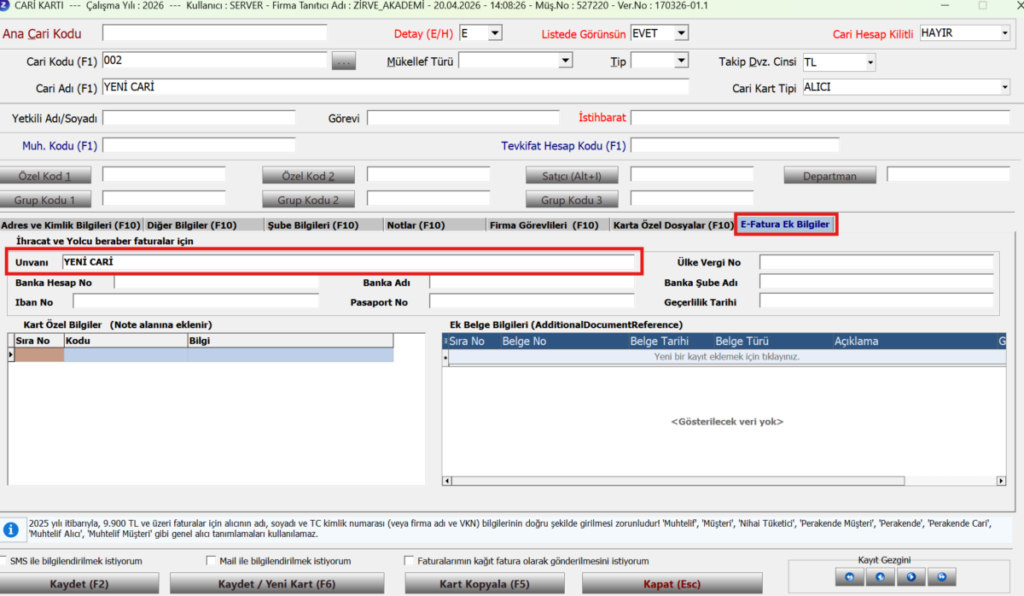1024x596 pixels.
Task: Click the Ana Cari Kodu input field
Action: (214, 33)
